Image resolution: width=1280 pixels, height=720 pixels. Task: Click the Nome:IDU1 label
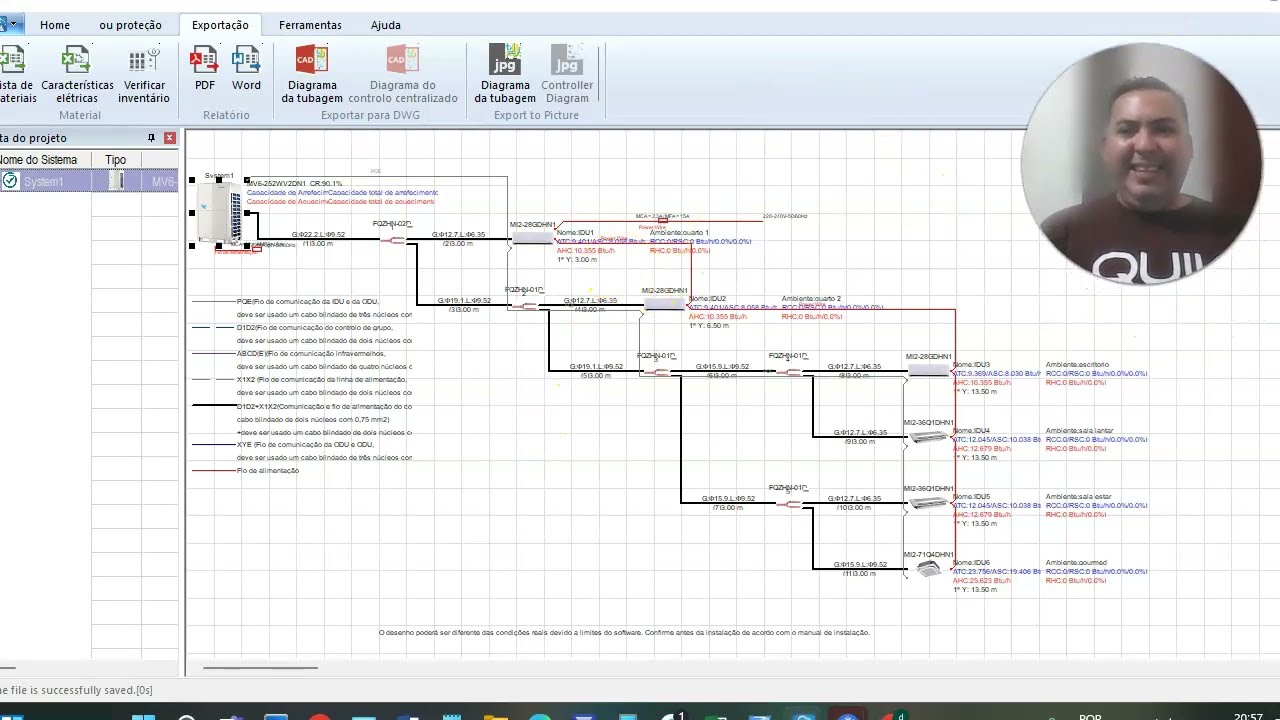(x=575, y=232)
